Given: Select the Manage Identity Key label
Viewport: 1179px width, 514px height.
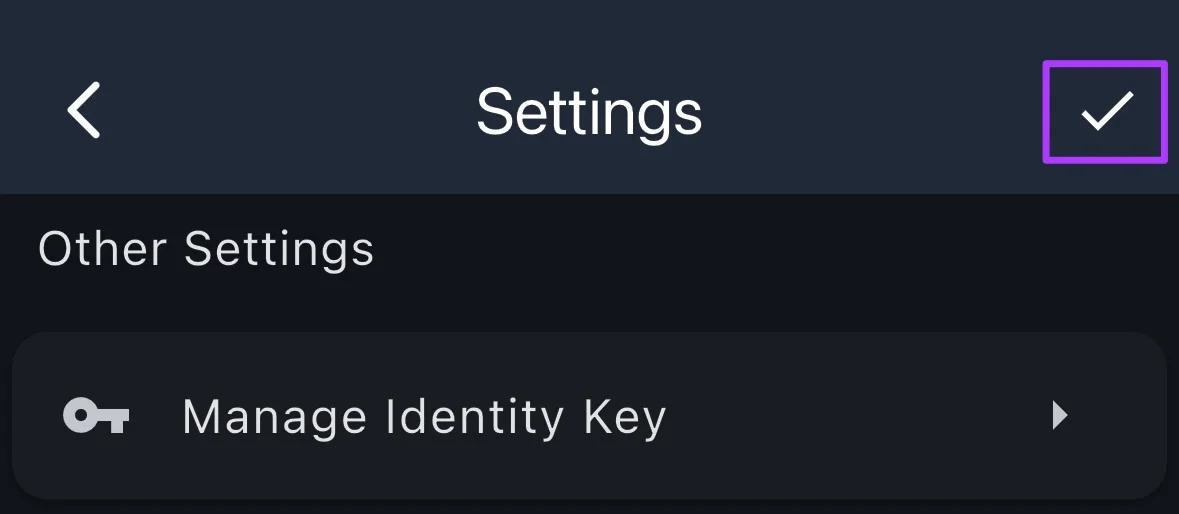Looking at the screenshot, I should [424, 416].
